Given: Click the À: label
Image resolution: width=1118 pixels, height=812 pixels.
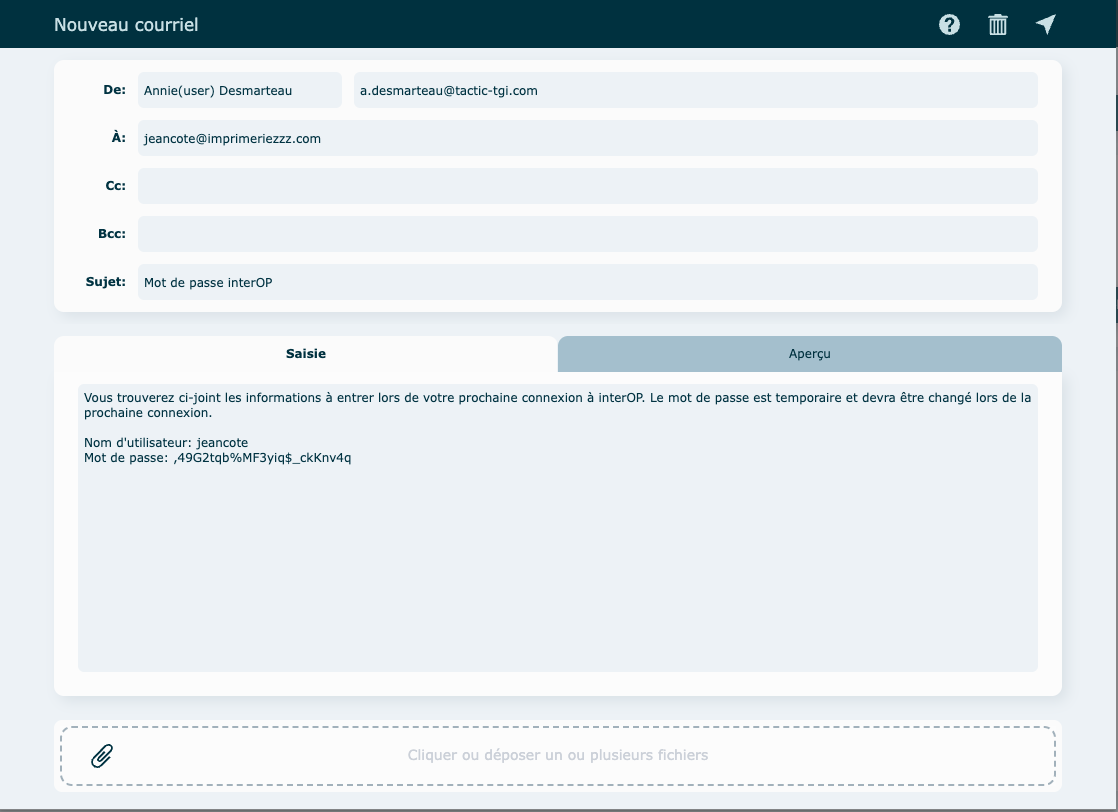Looking at the screenshot, I should click(118, 138).
